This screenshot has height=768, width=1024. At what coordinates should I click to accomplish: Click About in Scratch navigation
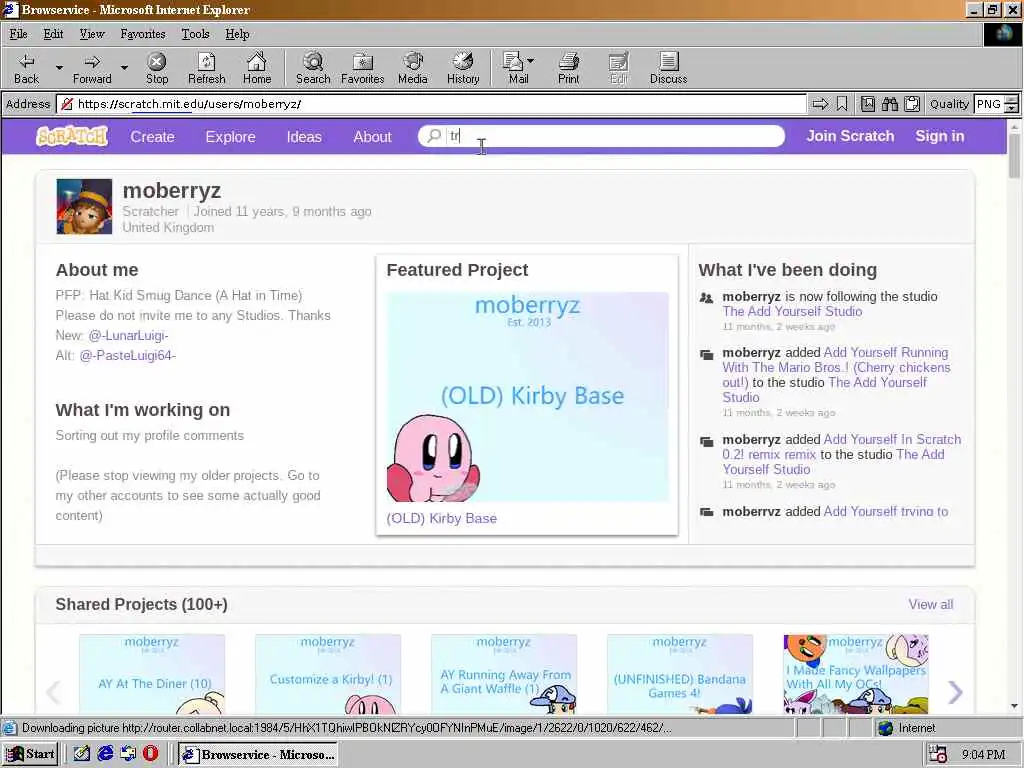pos(372,136)
